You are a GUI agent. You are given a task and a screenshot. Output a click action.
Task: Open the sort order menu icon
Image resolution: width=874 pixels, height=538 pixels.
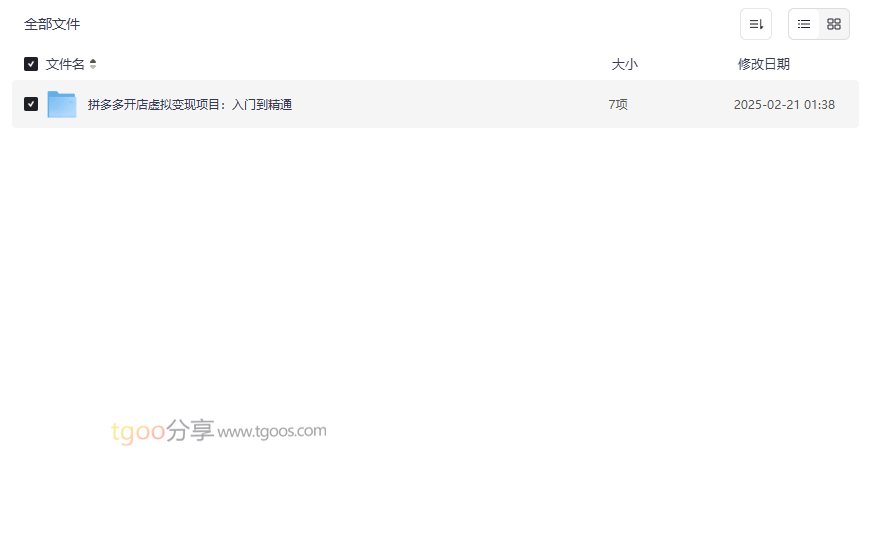tap(756, 24)
